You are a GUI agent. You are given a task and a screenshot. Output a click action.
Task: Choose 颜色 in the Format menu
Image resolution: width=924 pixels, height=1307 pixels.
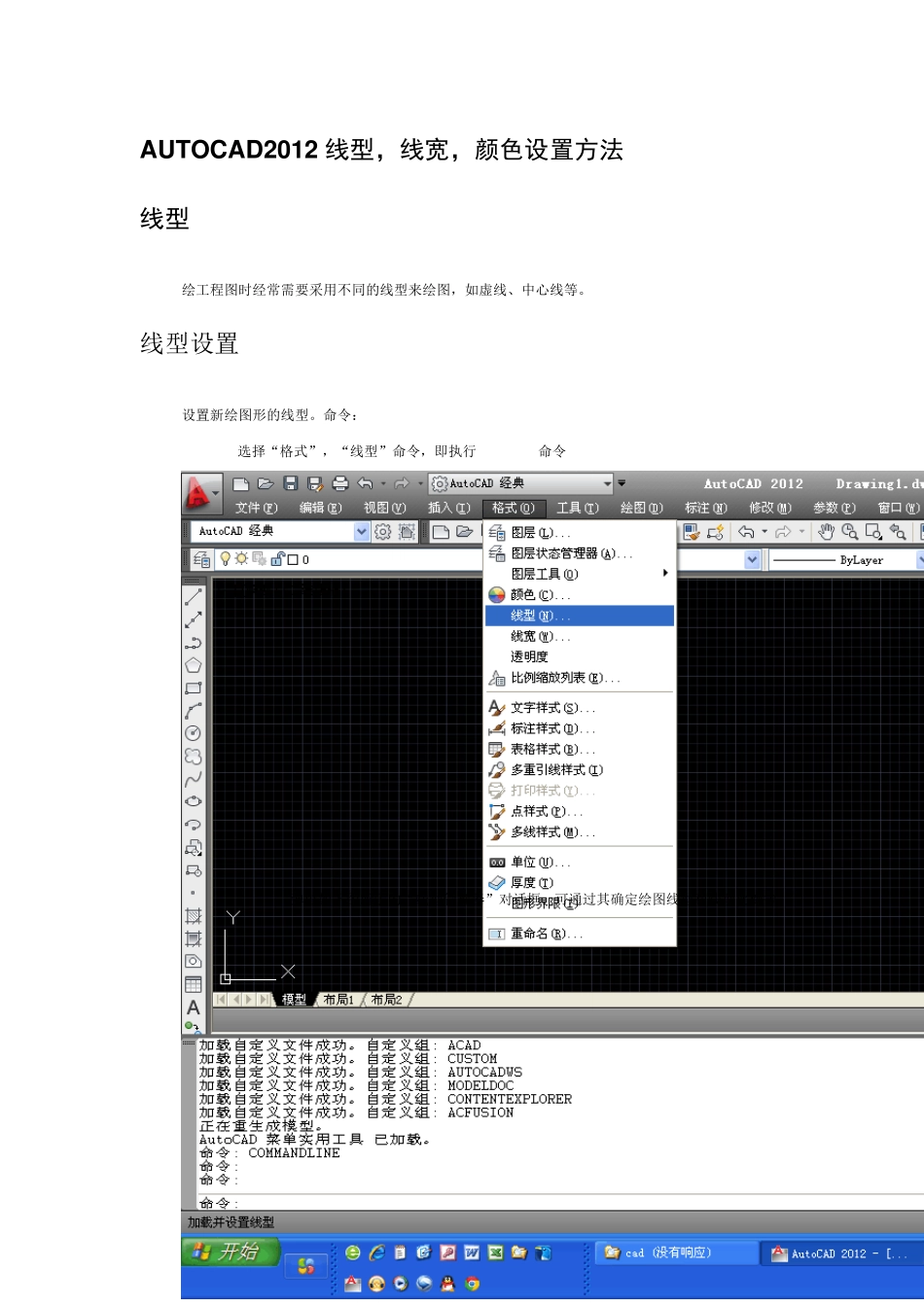tap(580, 595)
